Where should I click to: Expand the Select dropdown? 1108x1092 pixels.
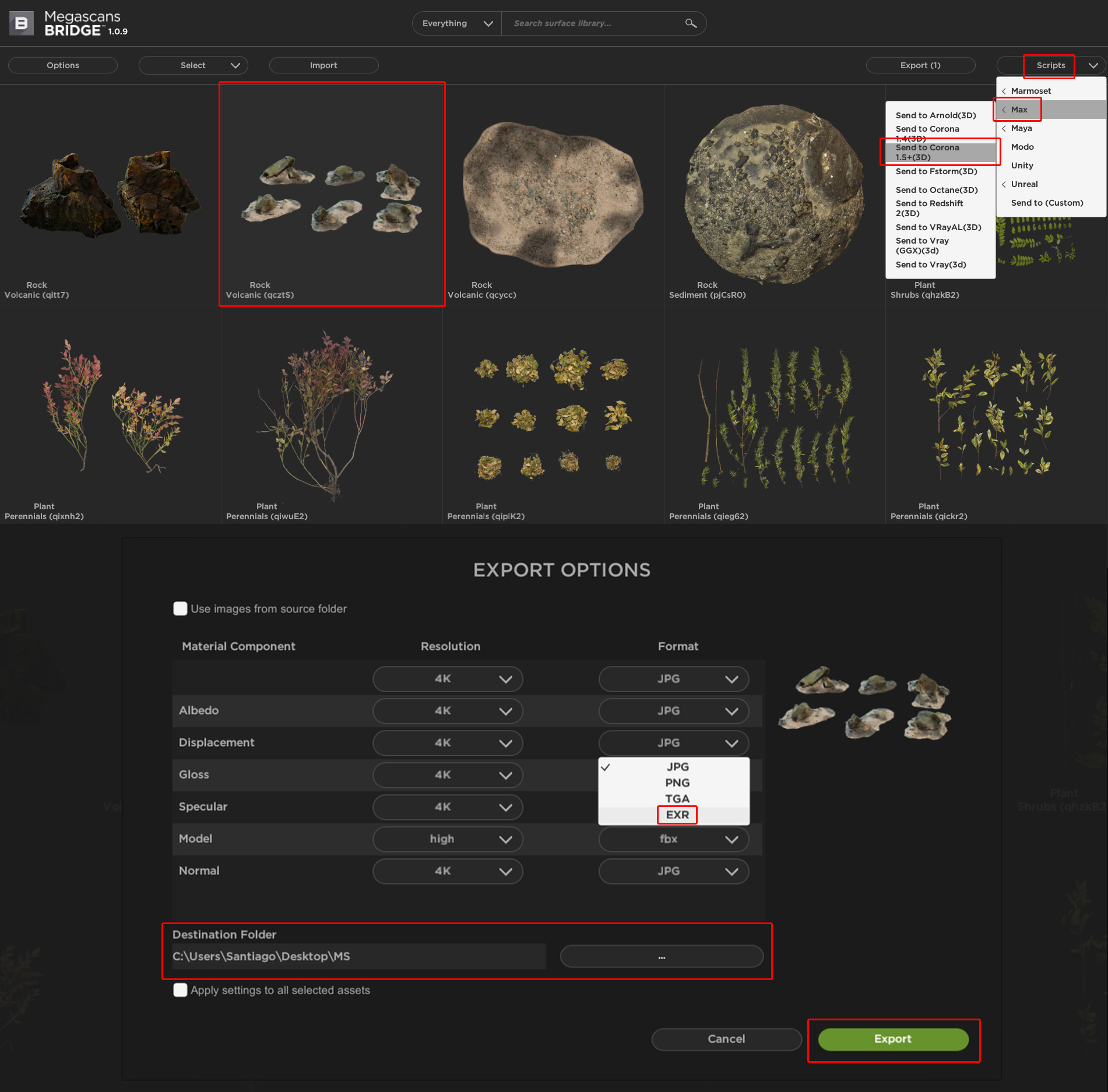click(194, 65)
